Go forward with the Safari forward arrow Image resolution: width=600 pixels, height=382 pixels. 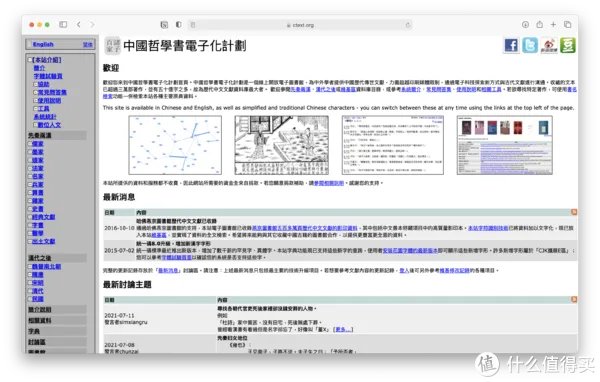92,24
